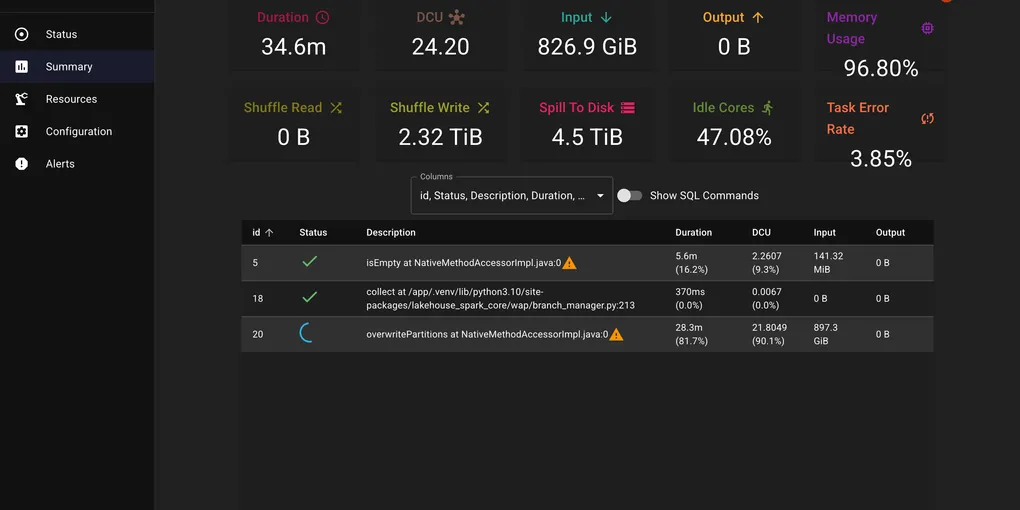Screen dimensions: 1020x510
Task: Click id 20 in the table
Action: [x=258, y=334]
